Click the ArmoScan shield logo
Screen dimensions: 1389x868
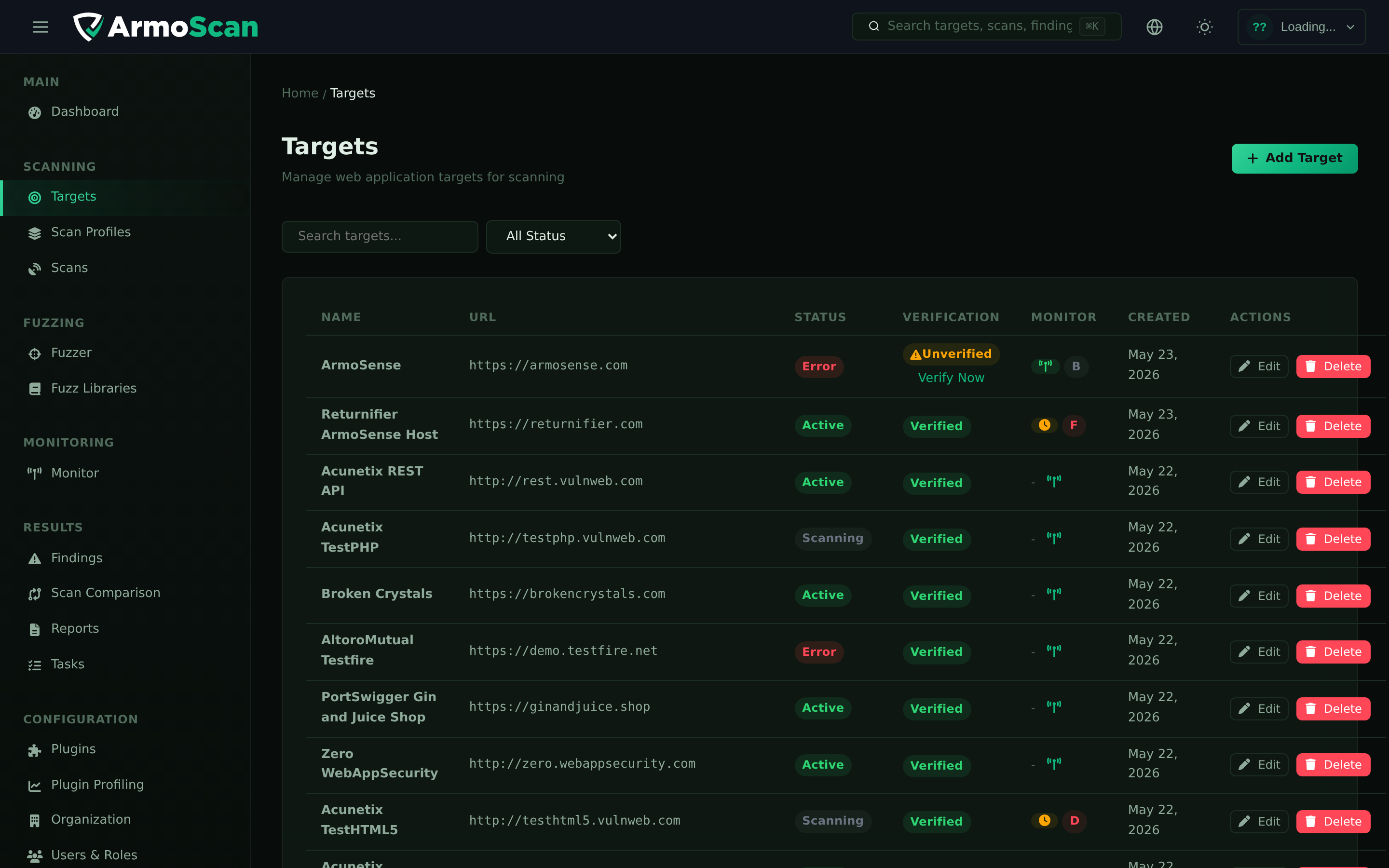click(88, 27)
